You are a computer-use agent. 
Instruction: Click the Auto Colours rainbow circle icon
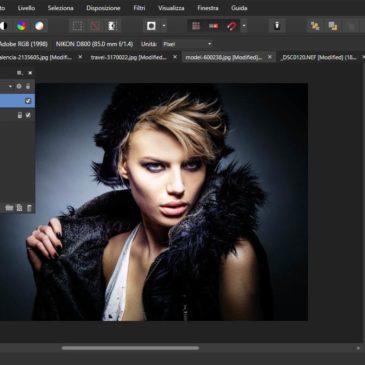pos(22,26)
